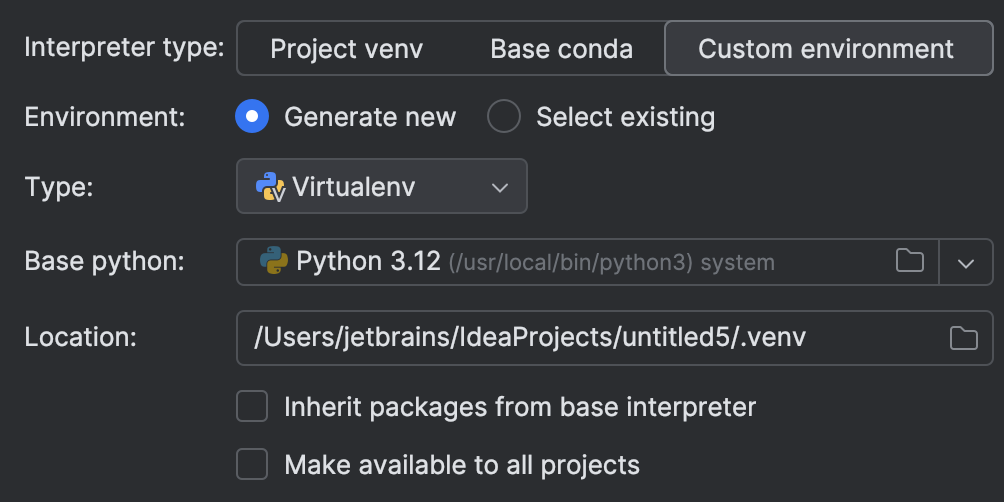
Task: Click the Virtualenv Python icon
Action: [270, 187]
